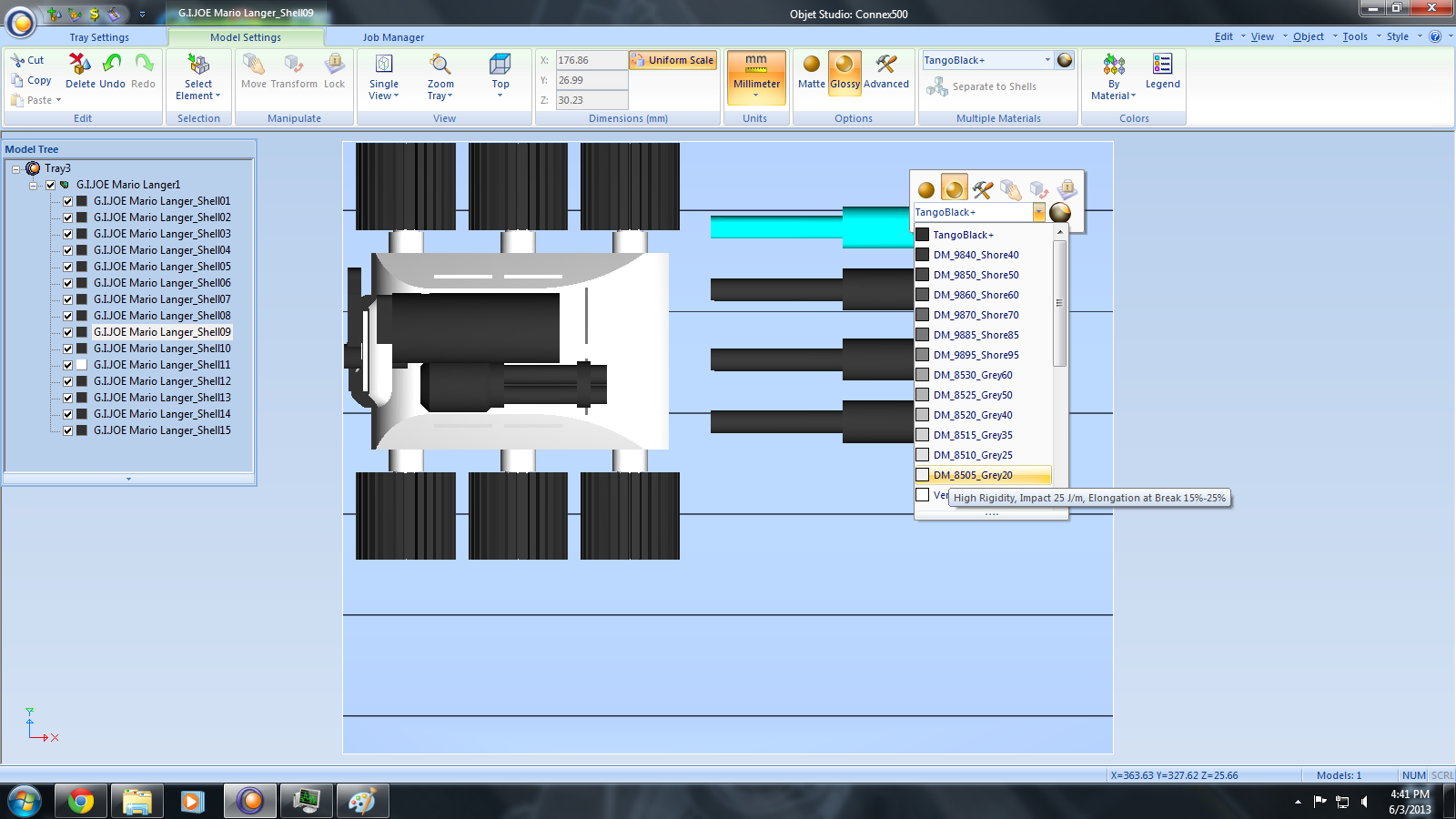
Task: Uncheck G.I.JOE Mario Langer1 model checkbox
Action: point(51,185)
